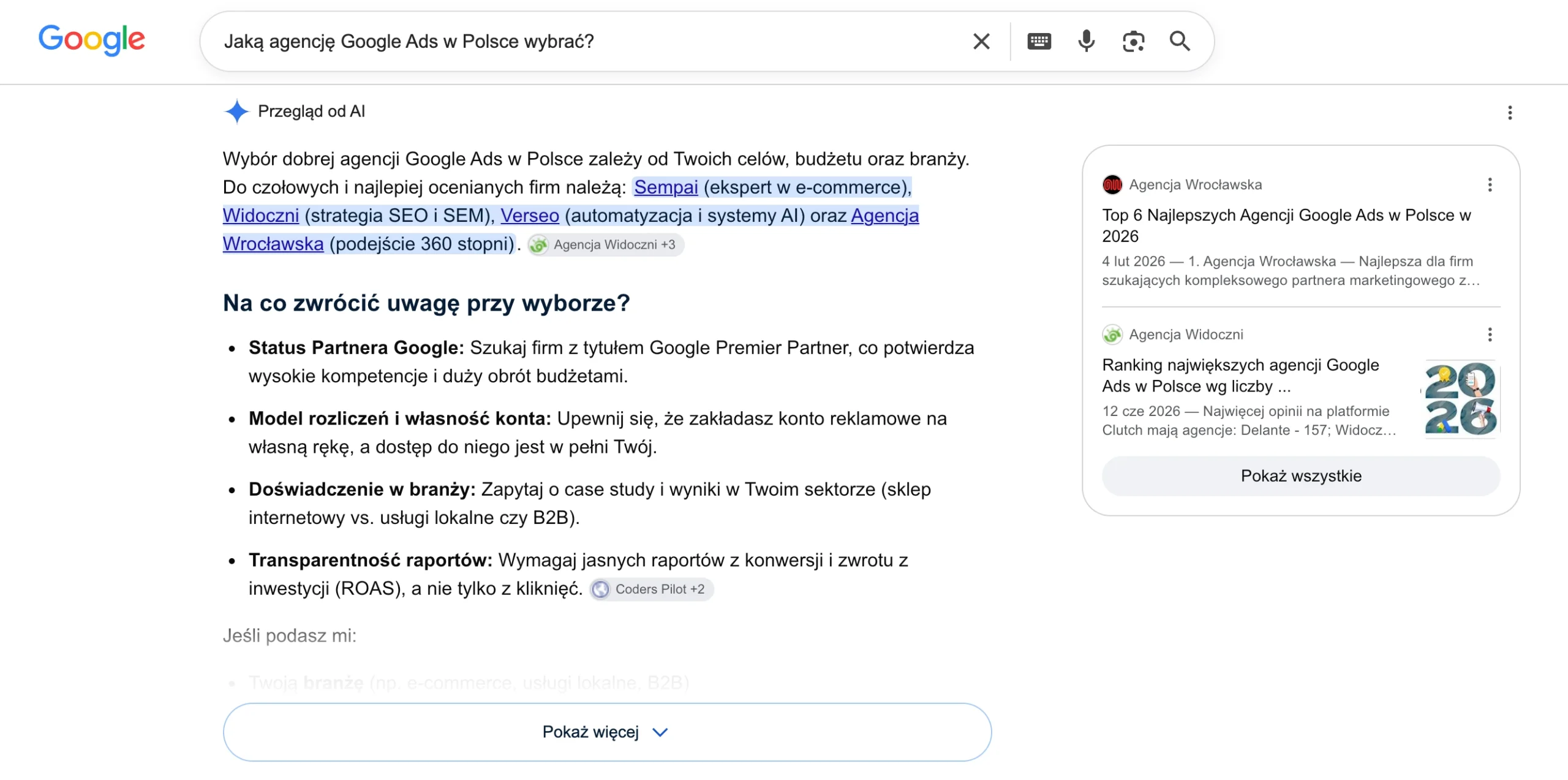Open the Widoczni link
Screen dimensions: 1568x780
(x=261, y=216)
